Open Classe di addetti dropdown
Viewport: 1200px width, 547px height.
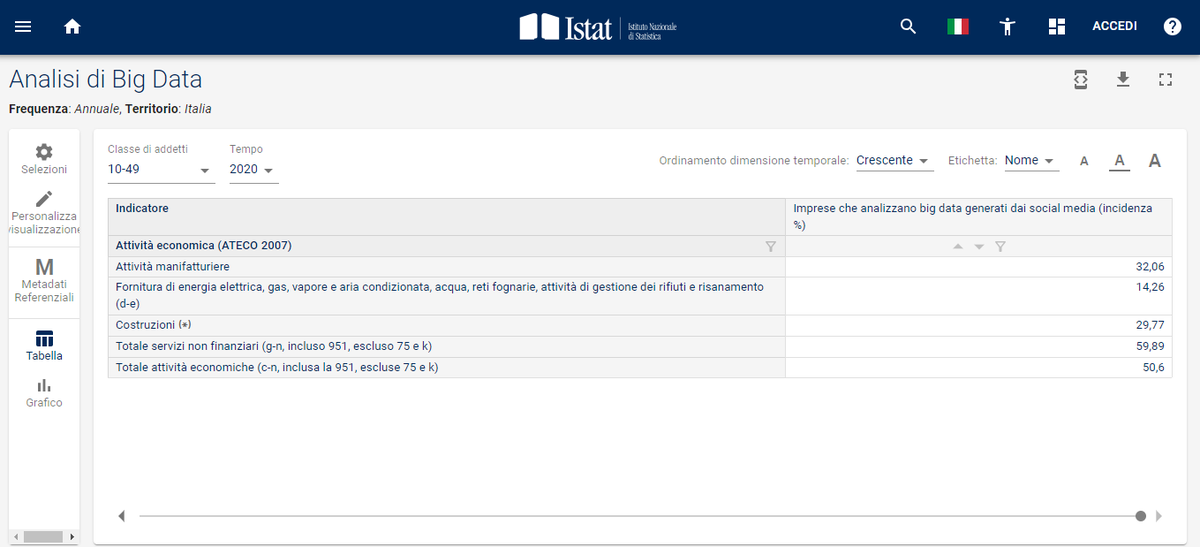(161, 170)
